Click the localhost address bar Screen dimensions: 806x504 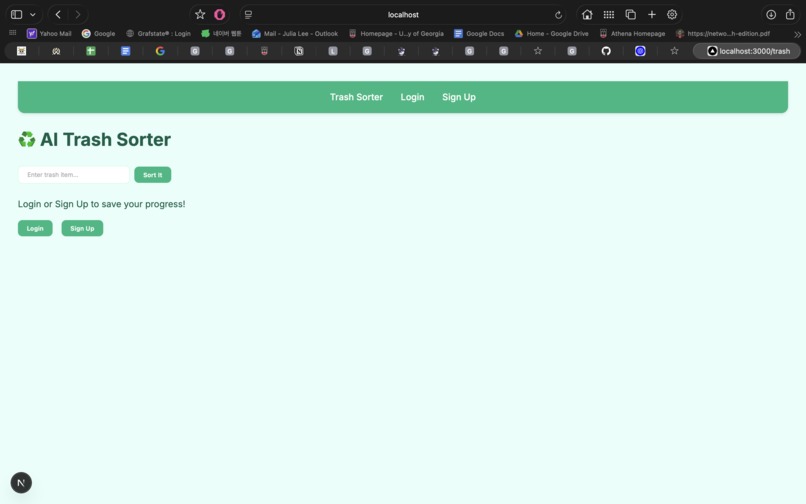[x=403, y=15]
